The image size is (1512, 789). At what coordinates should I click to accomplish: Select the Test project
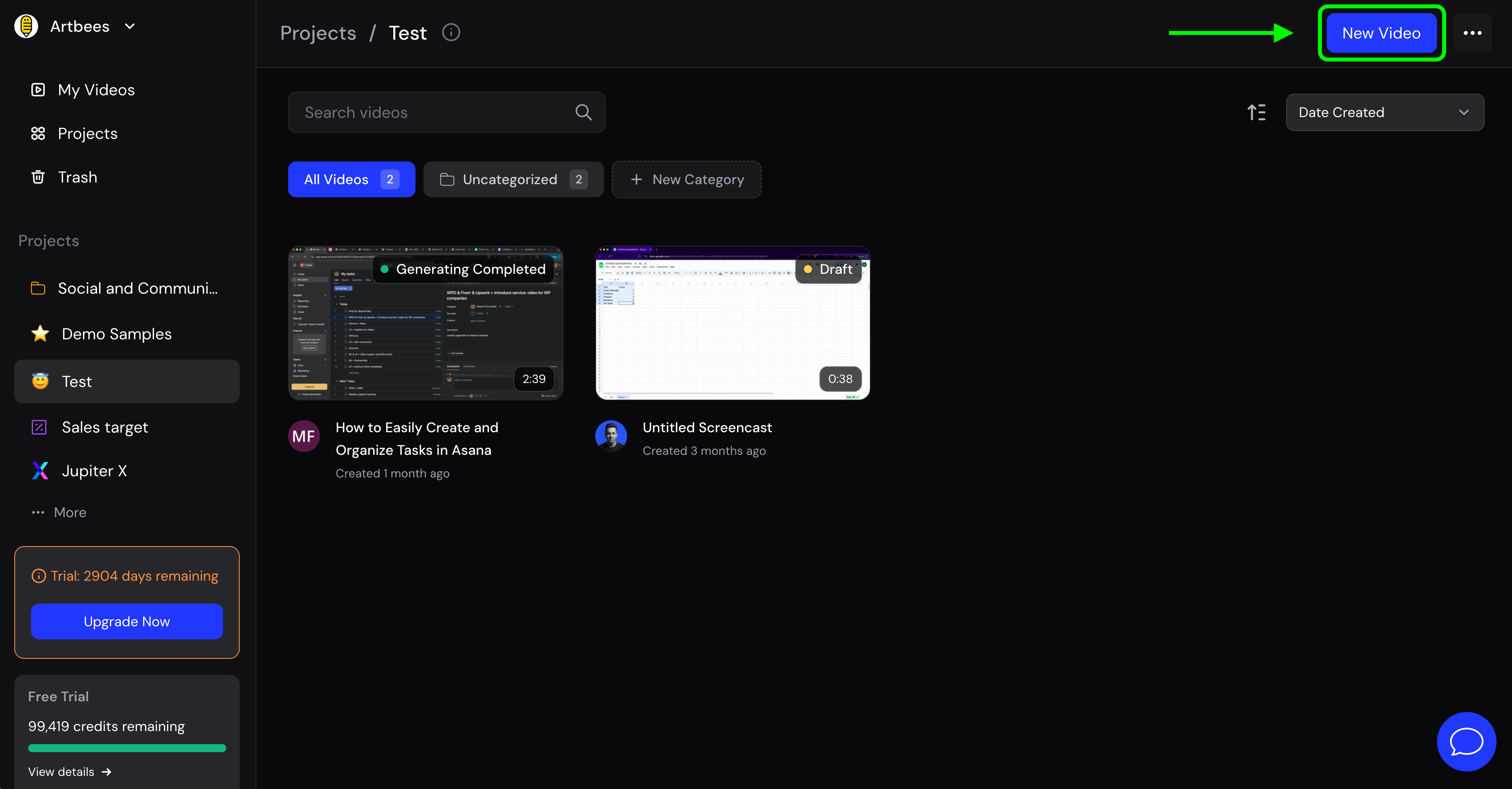point(77,381)
